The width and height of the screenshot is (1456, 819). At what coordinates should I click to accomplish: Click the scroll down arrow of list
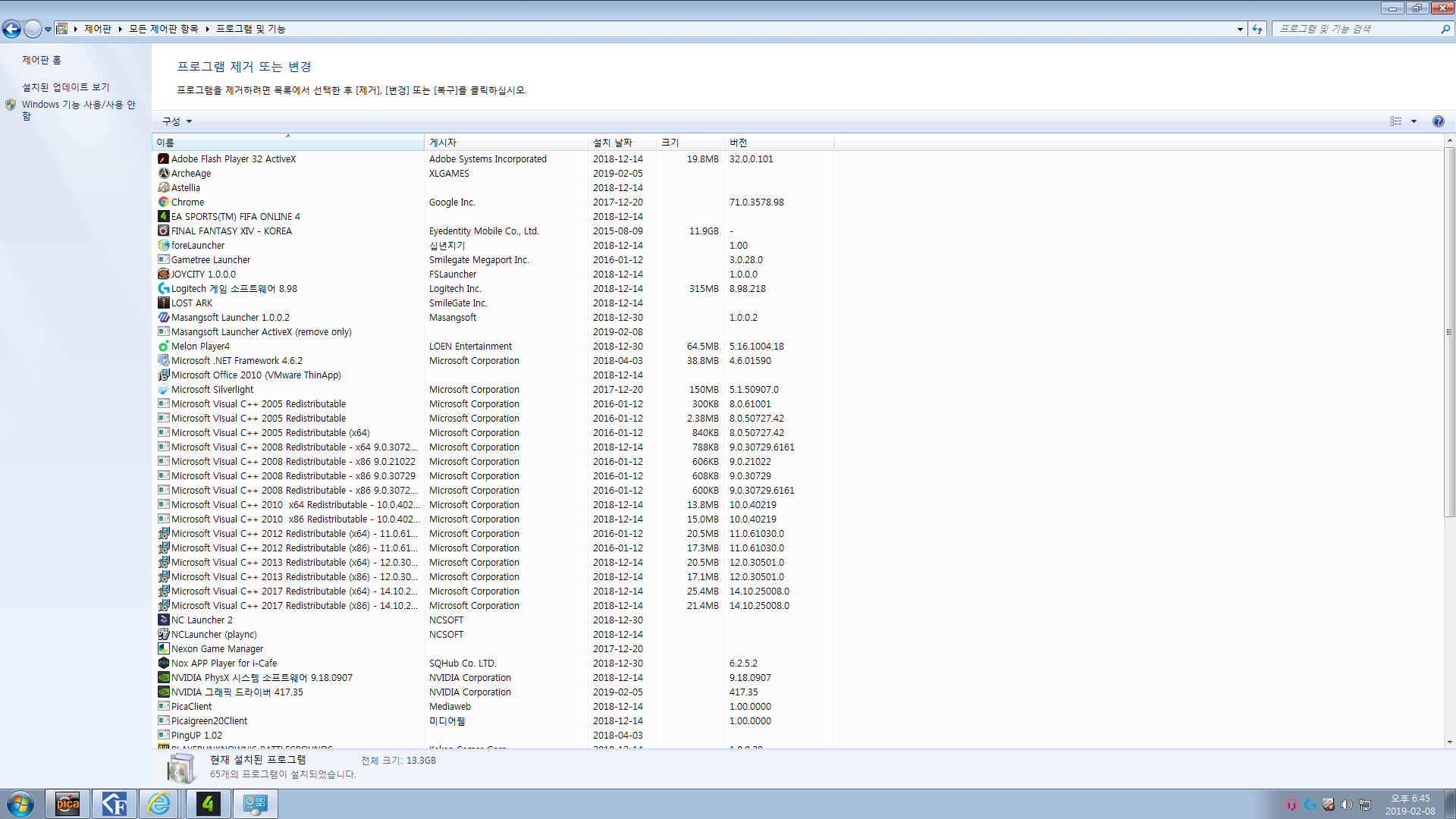tap(1449, 742)
